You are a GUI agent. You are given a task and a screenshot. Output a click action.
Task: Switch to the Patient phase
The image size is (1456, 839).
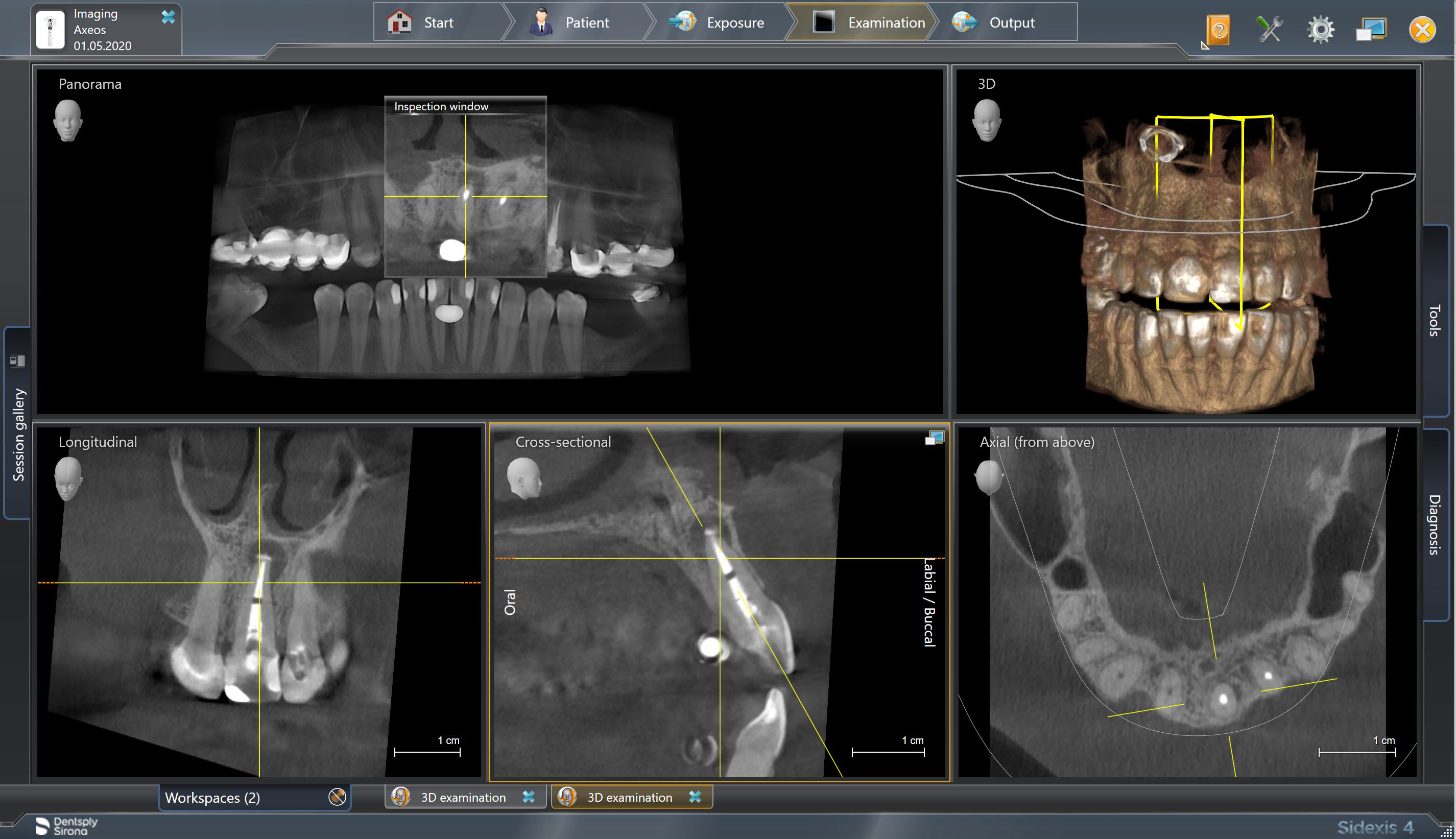(x=578, y=22)
